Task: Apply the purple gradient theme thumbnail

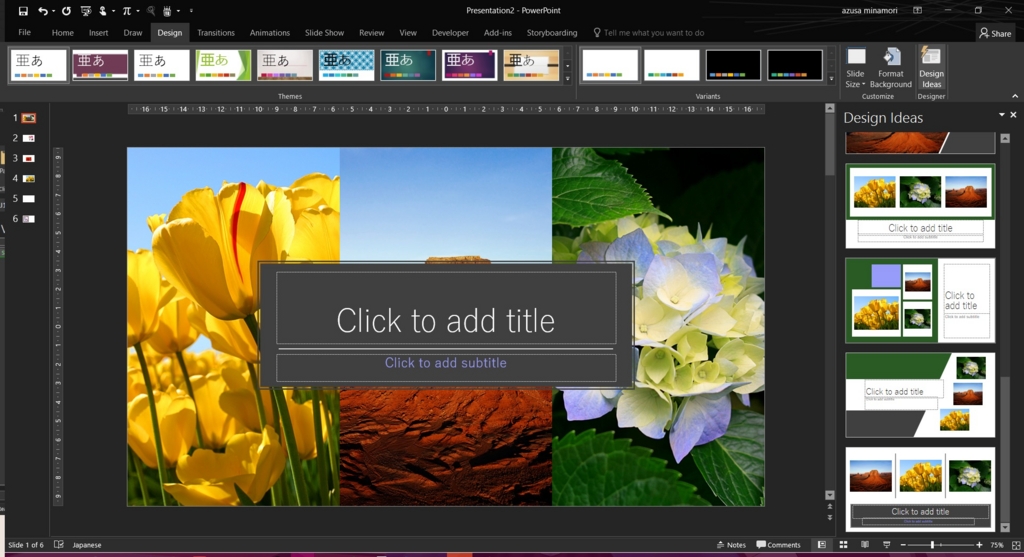Action: pyautogui.click(x=469, y=65)
